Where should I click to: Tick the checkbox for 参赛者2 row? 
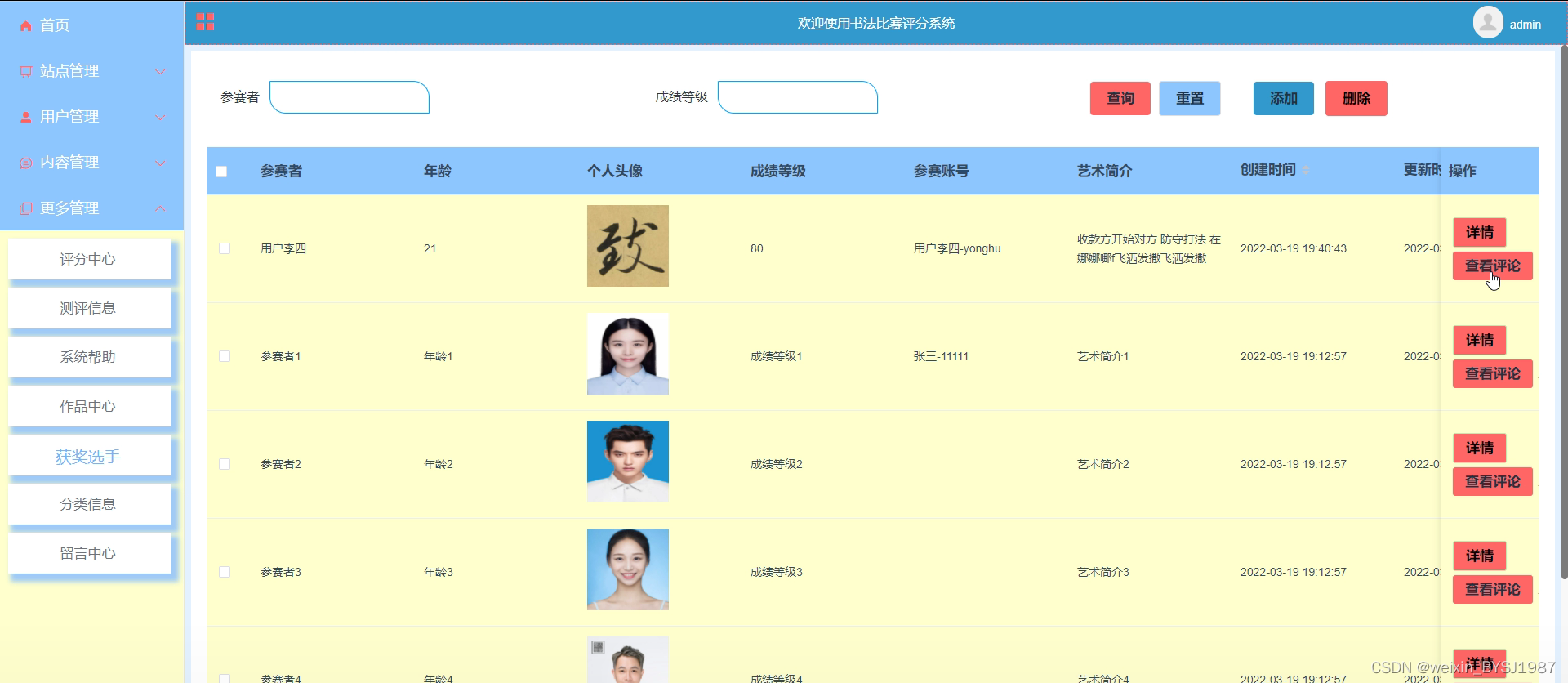(x=225, y=464)
